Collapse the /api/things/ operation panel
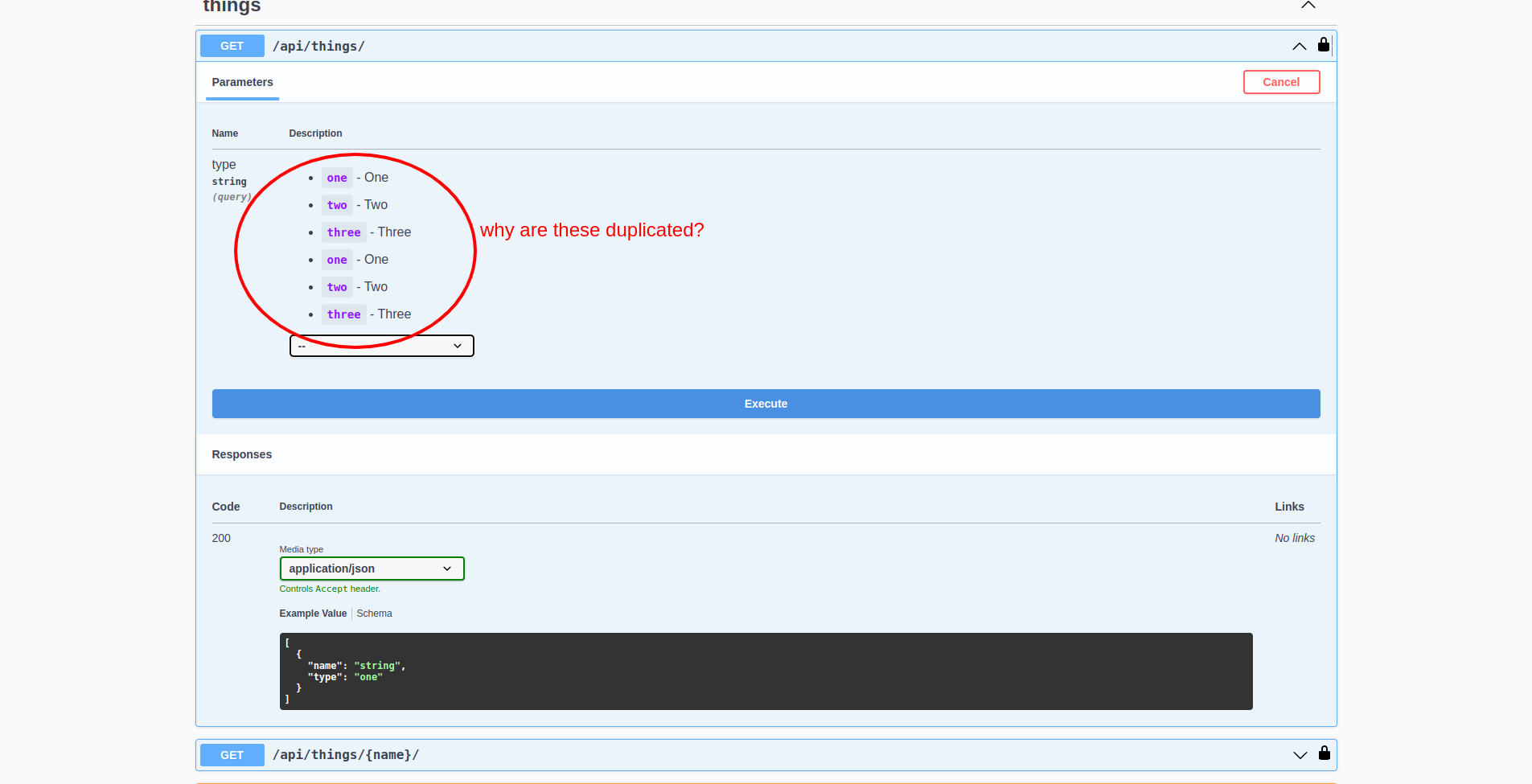The height and width of the screenshot is (784, 1532). [x=1299, y=46]
